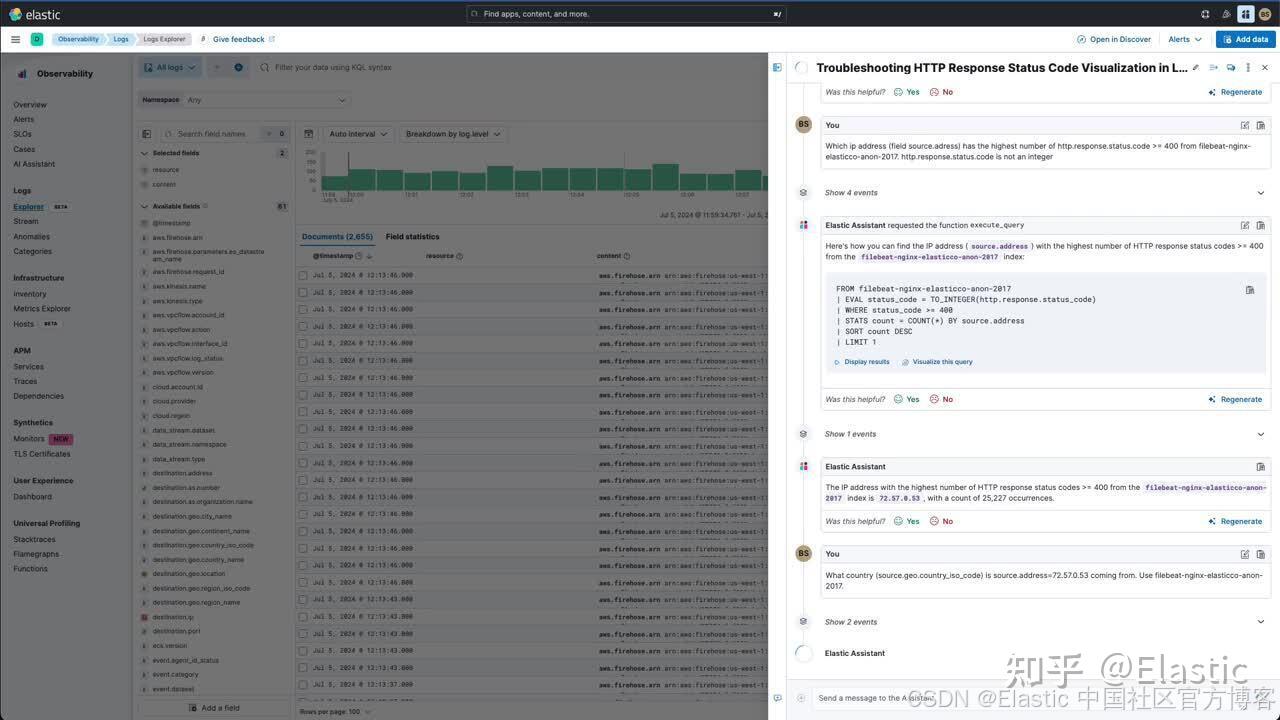Collapse the Selected fields section
This screenshot has height=720, width=1280.
point(144,153)
